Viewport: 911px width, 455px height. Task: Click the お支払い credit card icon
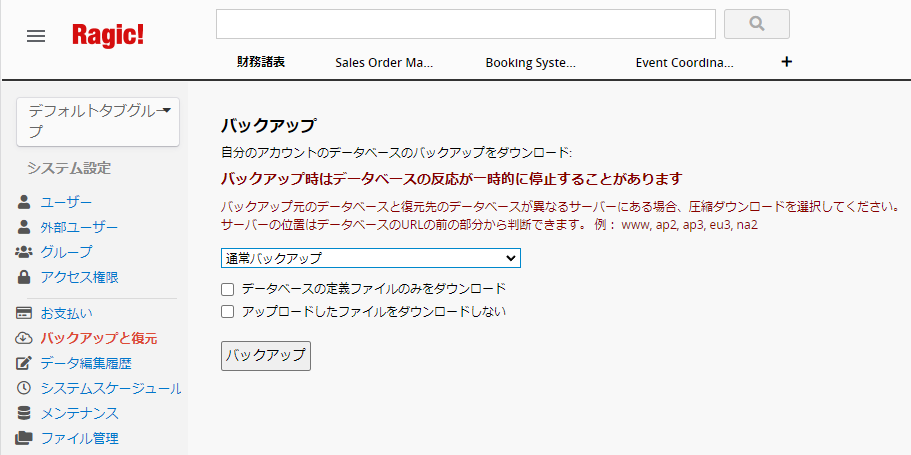(x=25, y=313)
